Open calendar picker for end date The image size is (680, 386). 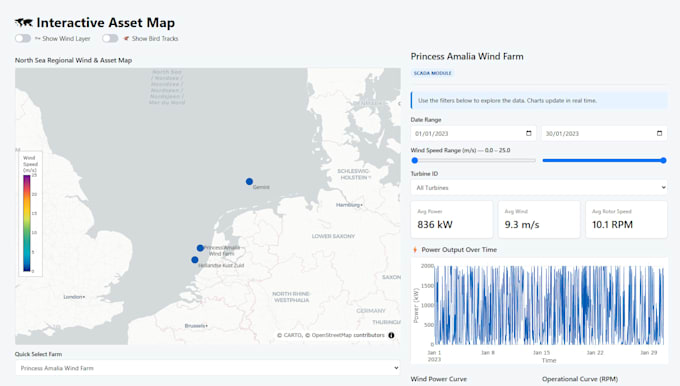tap(659, 133)
